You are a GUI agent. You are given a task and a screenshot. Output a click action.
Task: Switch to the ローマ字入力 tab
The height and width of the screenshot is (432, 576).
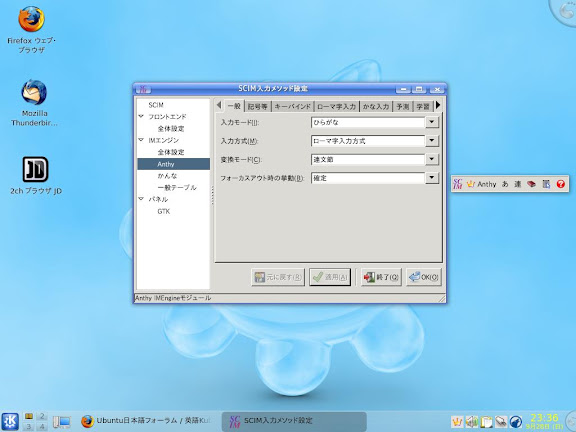tap(336, 107)
